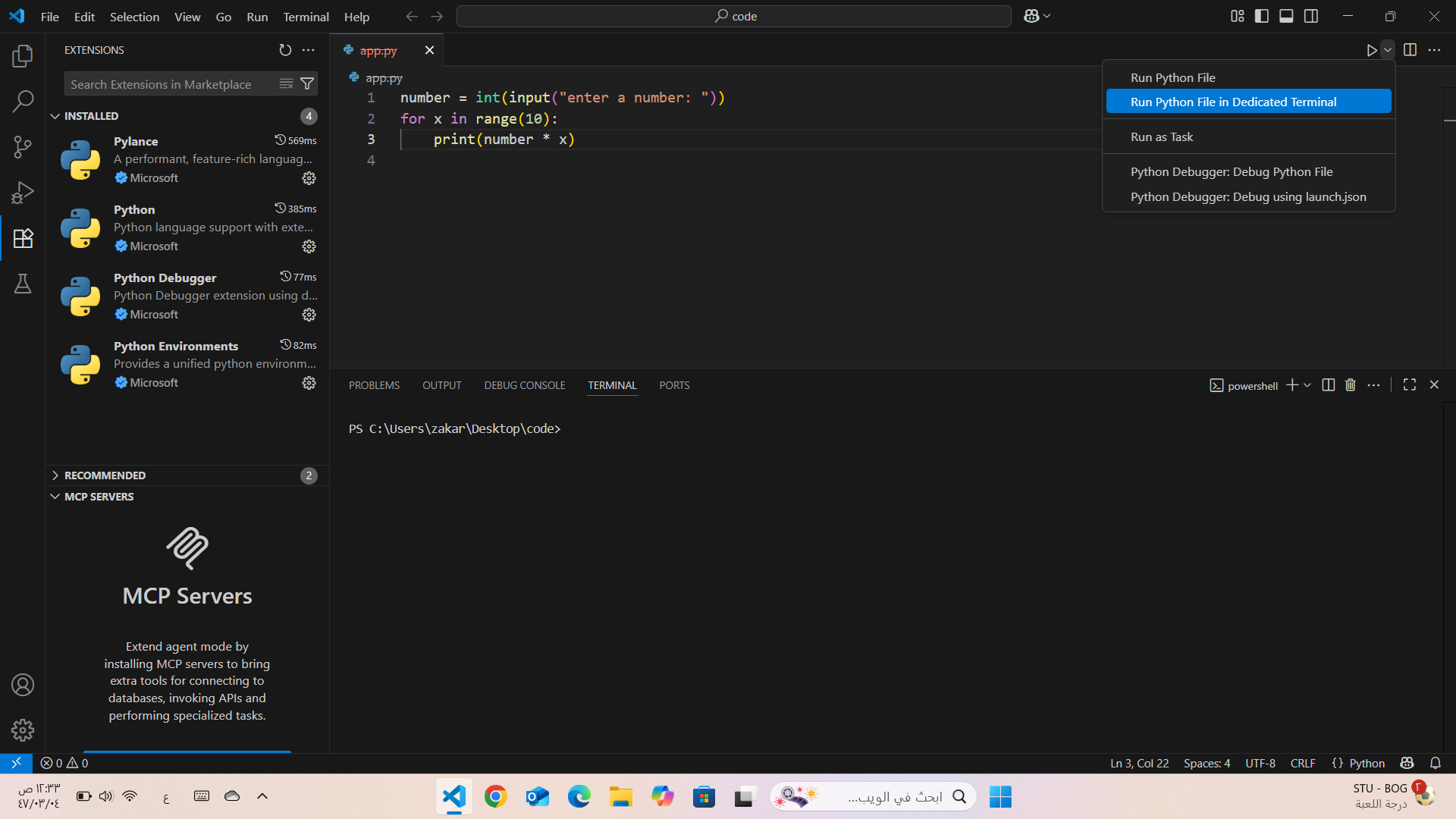Open the Source Control view
The width and height of the screenshot is (1456, 819).
click(23, 147)
